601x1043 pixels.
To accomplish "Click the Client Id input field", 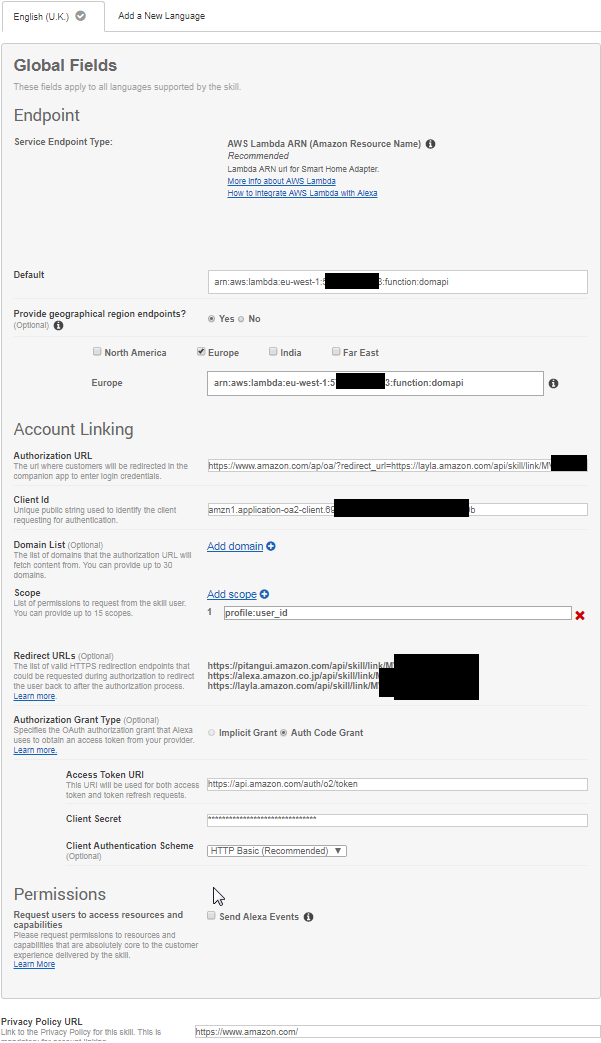I will pos(398,510).
